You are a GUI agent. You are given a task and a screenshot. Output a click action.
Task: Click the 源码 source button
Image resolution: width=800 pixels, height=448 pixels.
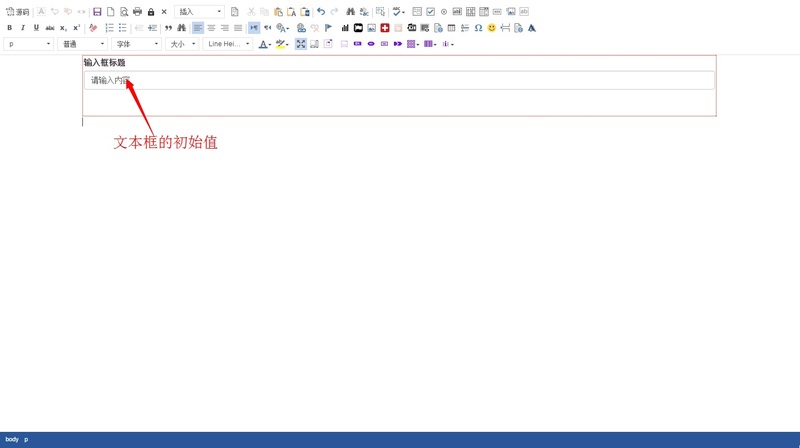(17, 12)
